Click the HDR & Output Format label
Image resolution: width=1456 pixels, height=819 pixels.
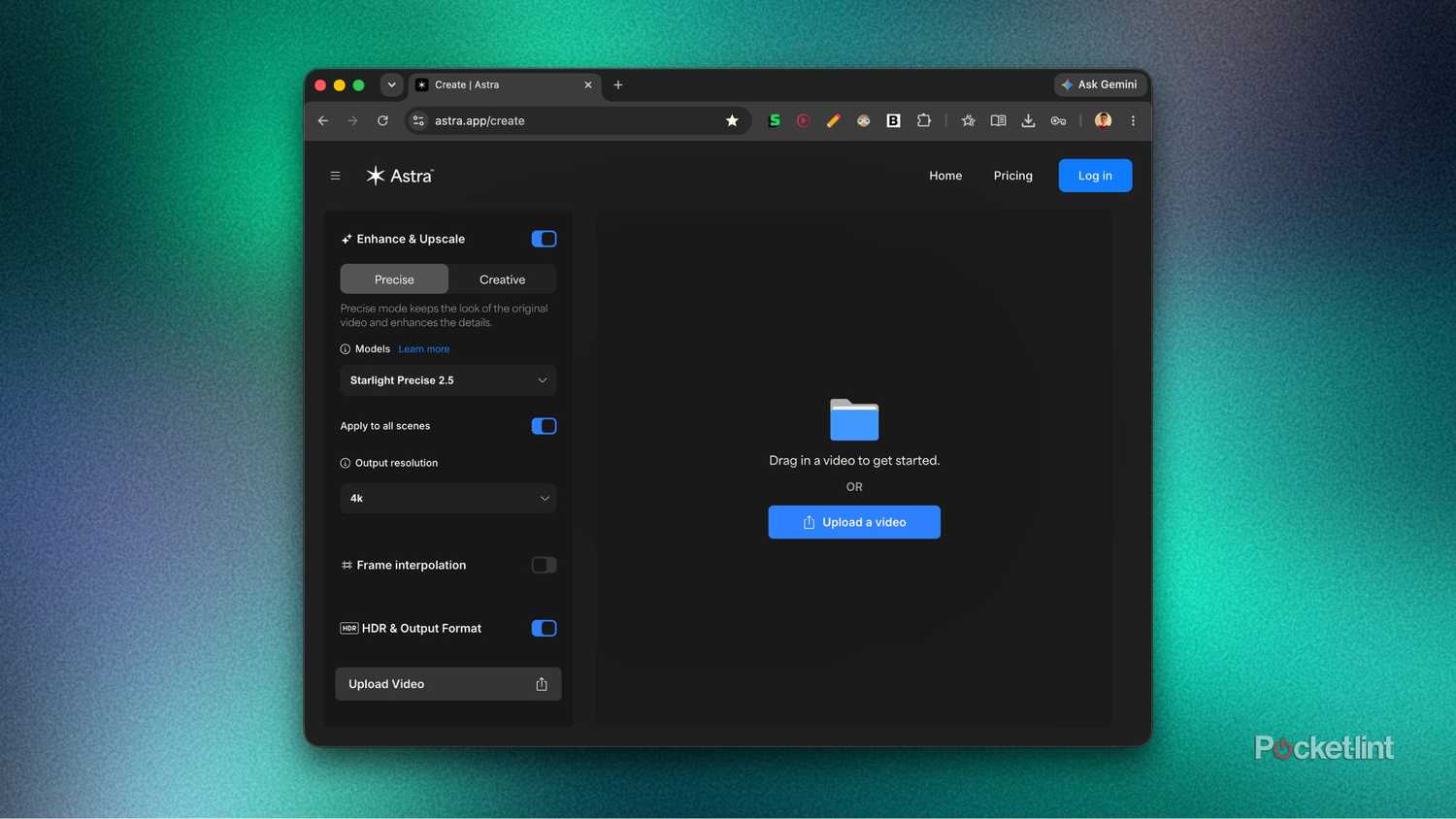click(421, 628)
